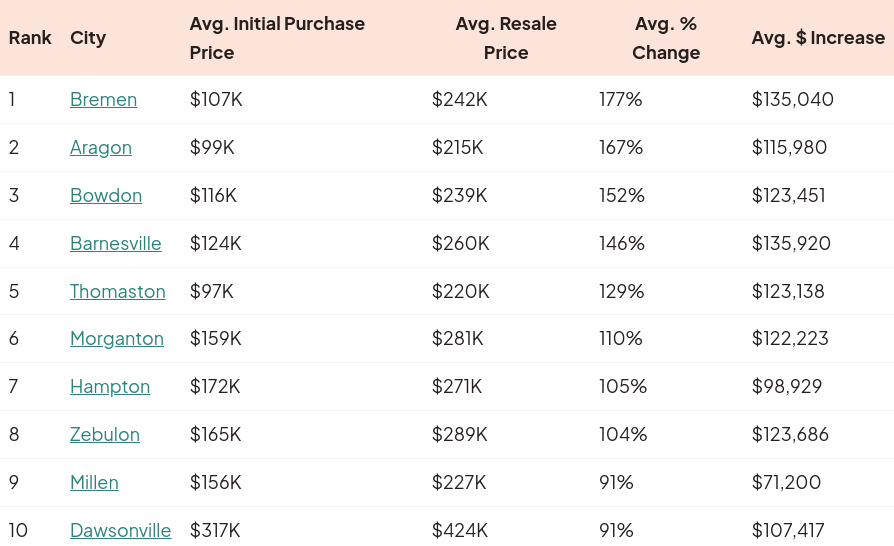Follow the Zebulon link

click(x=105, y=435)
